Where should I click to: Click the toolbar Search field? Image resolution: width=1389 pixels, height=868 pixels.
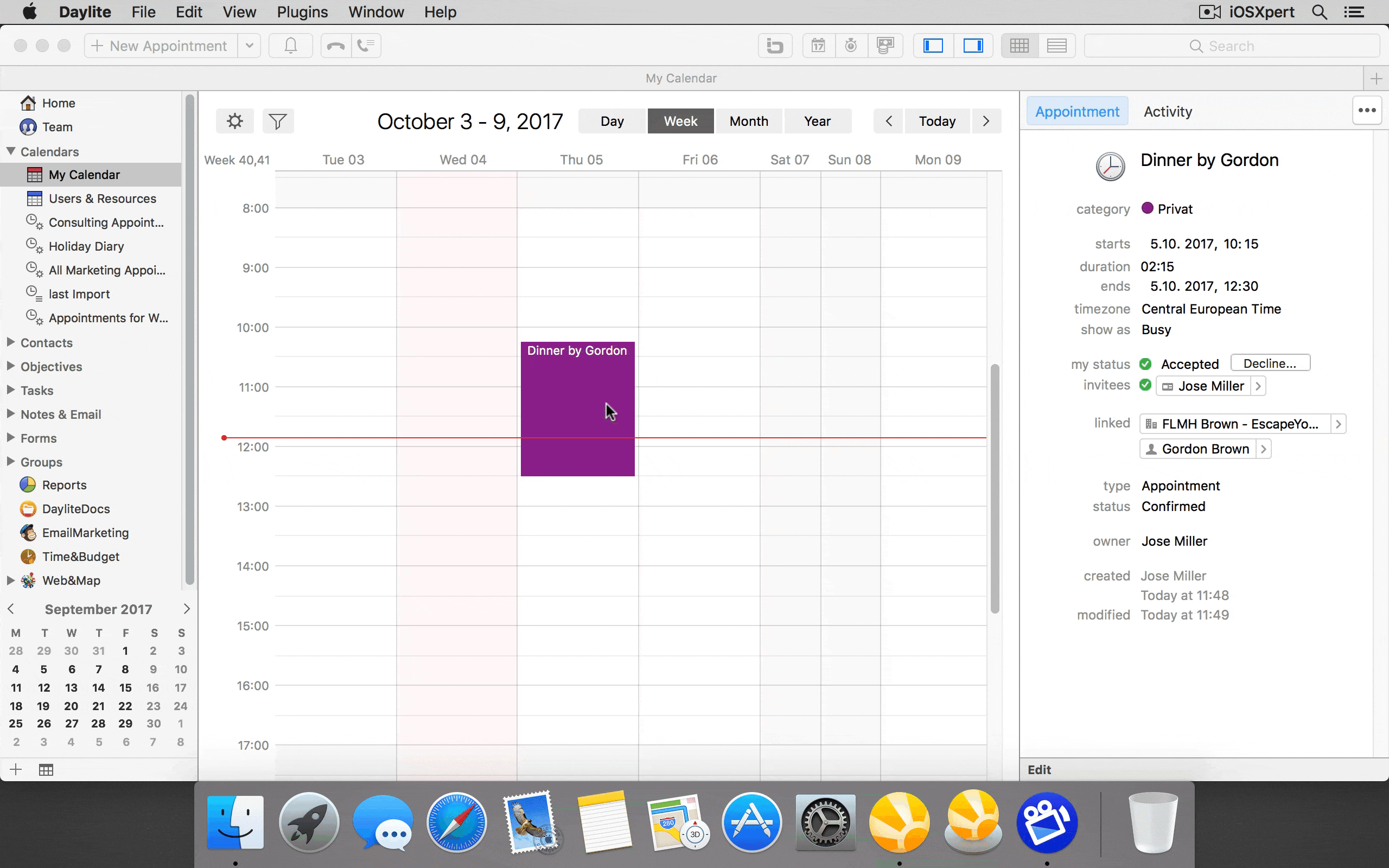(x=1232, y=46)
